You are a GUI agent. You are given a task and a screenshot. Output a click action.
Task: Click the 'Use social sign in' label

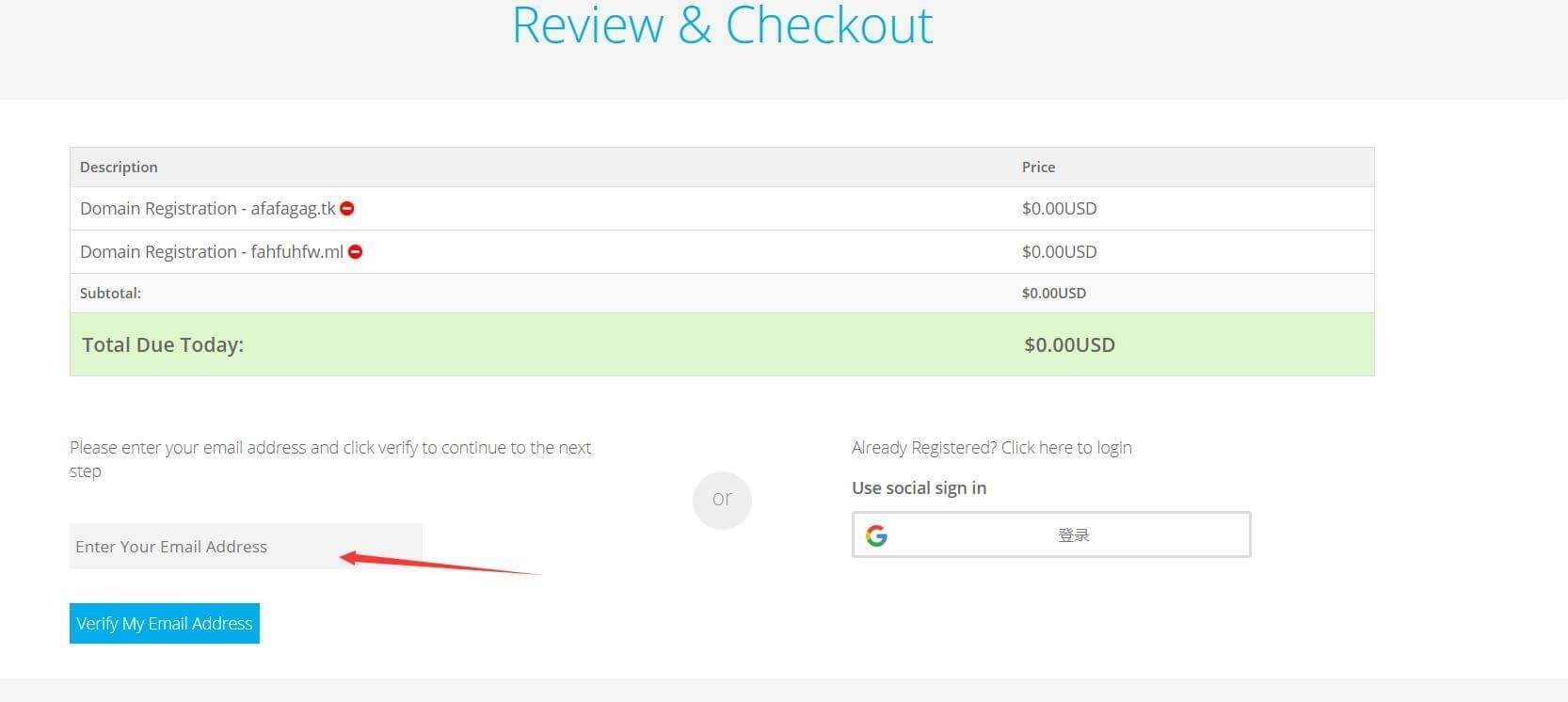pos(919,488)
